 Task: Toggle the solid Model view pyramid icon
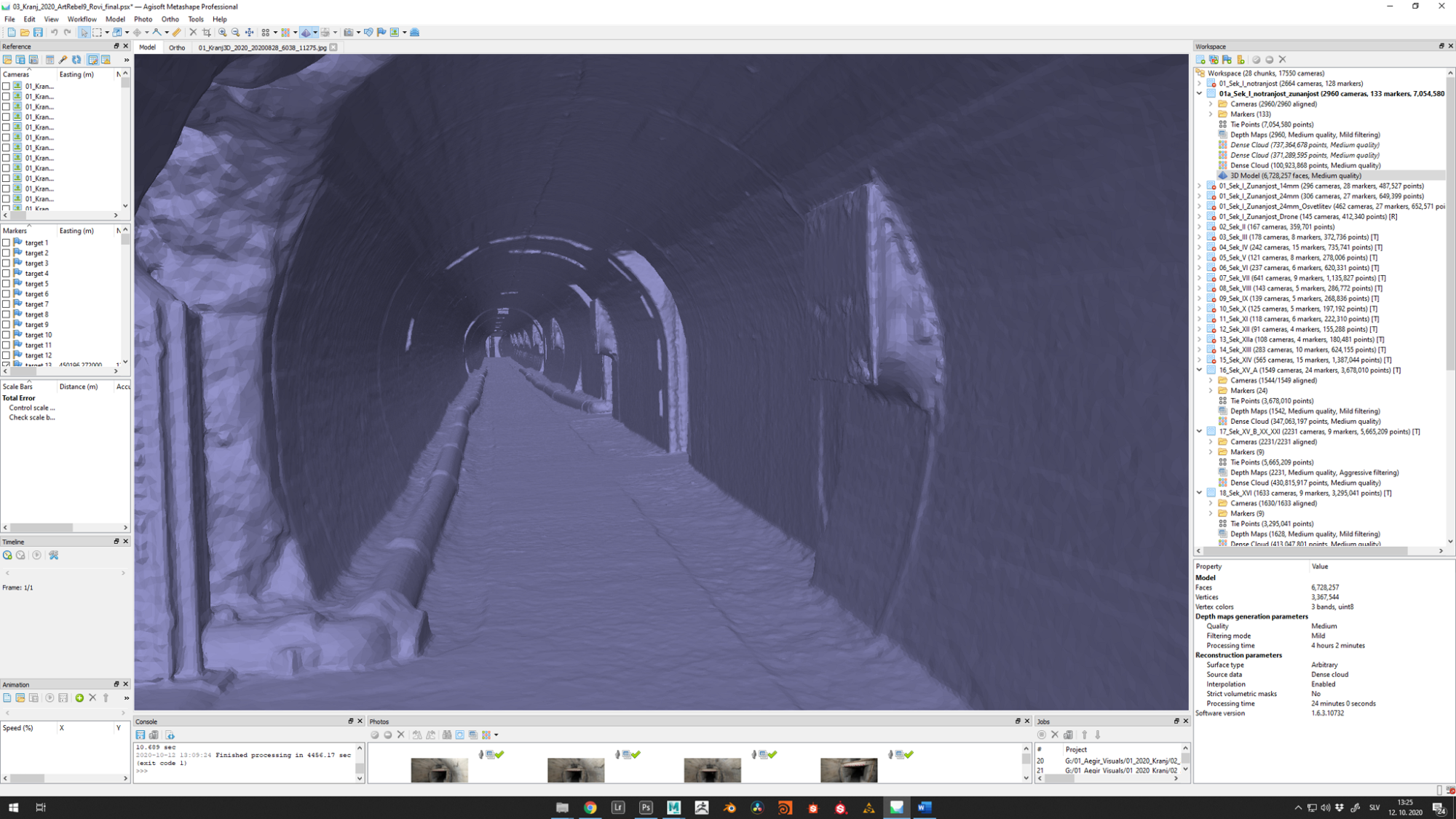306,32
